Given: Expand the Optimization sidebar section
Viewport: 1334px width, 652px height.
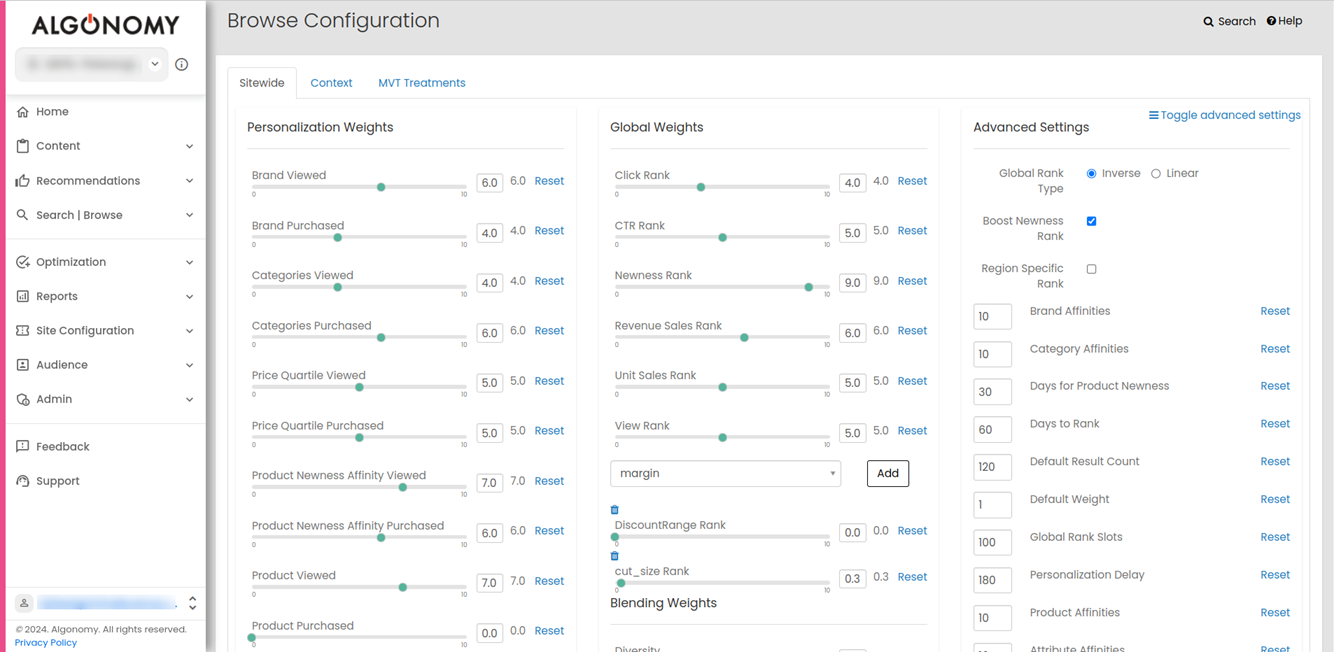Looking at the screenshot, I should [x=105, y=262].
